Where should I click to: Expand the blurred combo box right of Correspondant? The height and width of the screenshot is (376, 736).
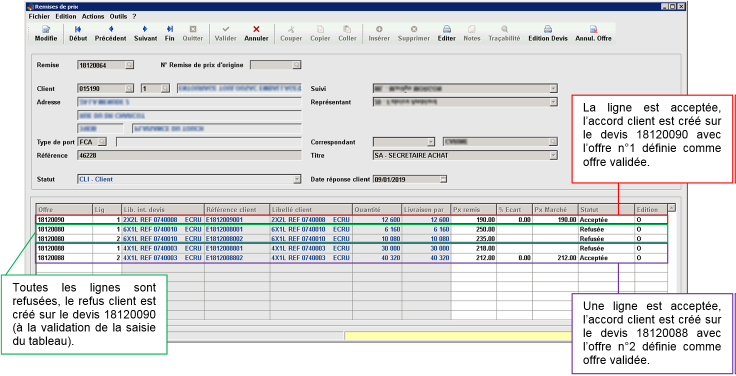(553, 142)
